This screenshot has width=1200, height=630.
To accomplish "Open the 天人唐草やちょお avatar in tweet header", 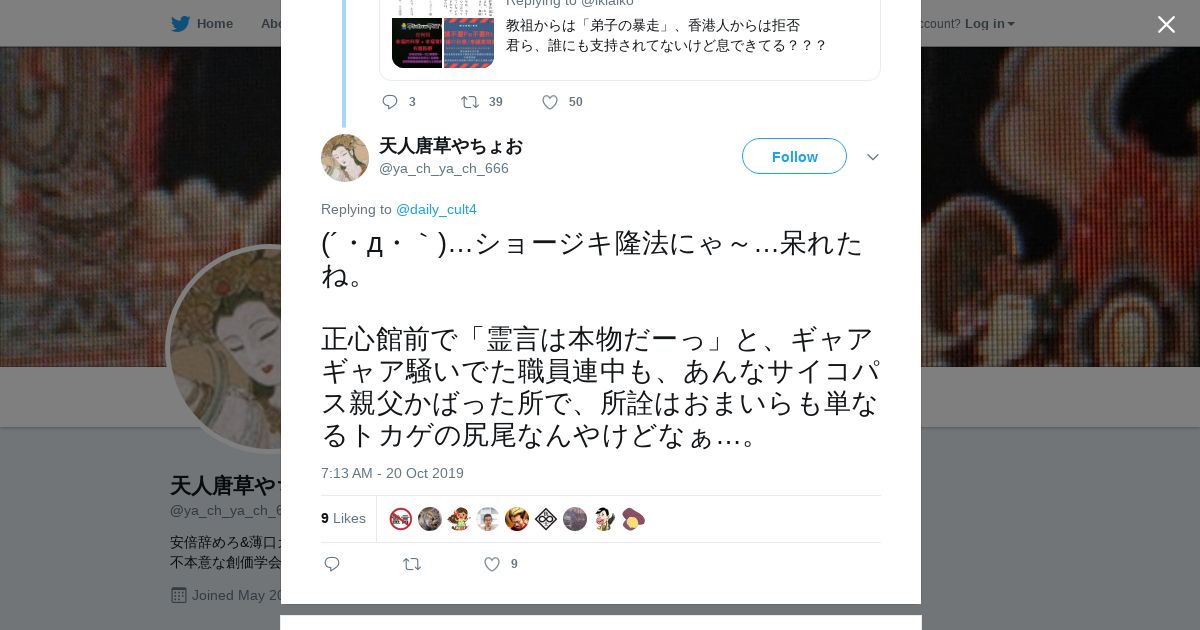I will point(345,158).
